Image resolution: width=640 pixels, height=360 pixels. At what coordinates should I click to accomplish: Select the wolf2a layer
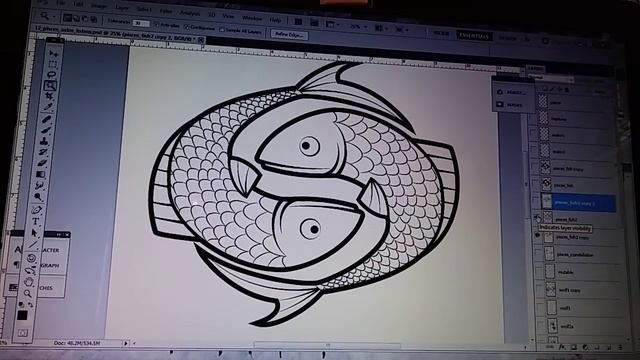[x=580, y=326]
